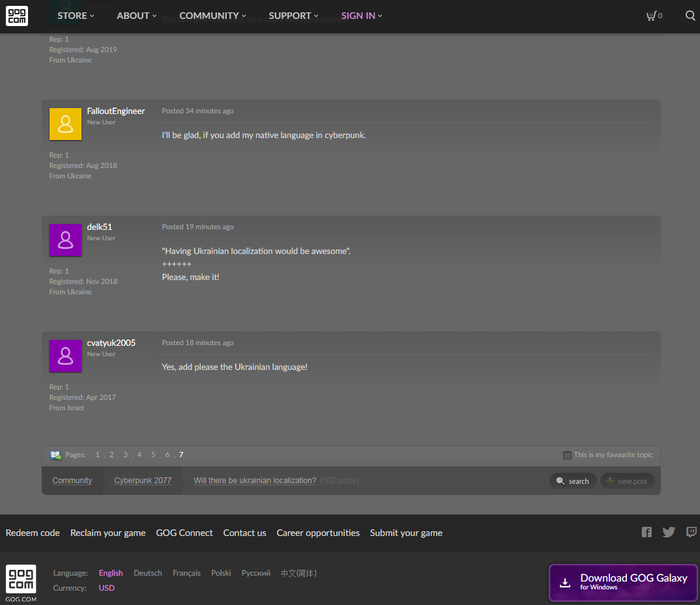Open Cyberpunk 2077 forum breadcrumb
700x605 pixels.
tap(142, 480)
